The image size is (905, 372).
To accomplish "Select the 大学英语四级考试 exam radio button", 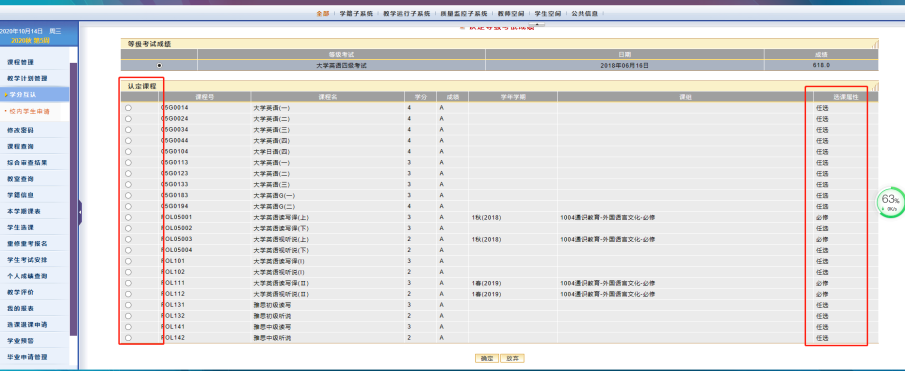I will click(159, 66).
